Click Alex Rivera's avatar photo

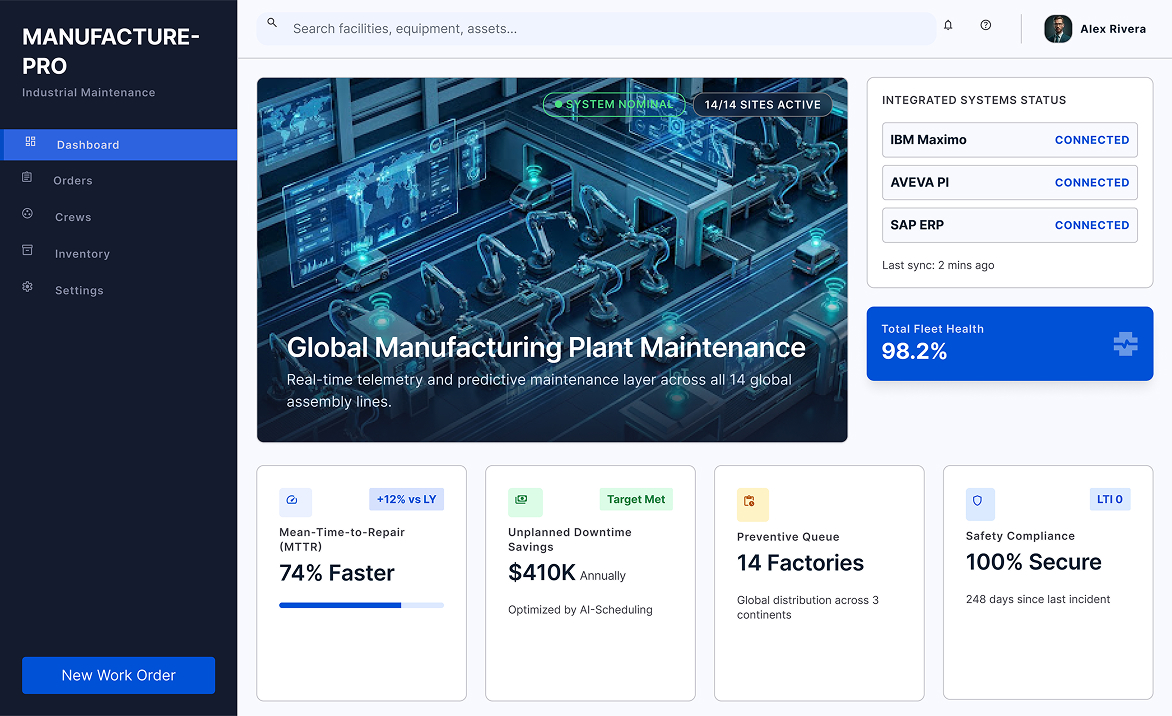1058,29
